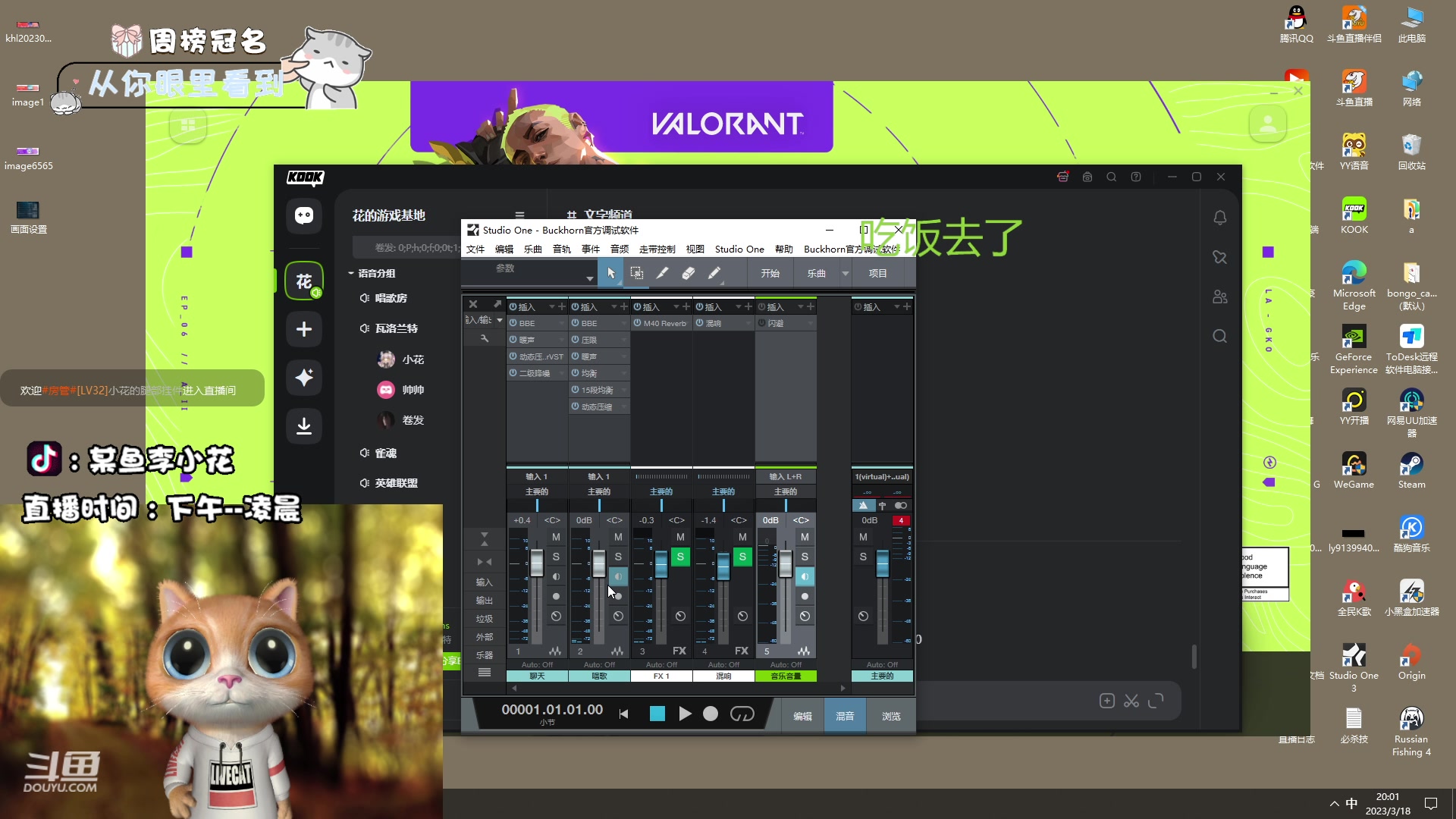
Task: Open 酷狗音乐 desktop shortcut
Action: coord(1411,535)
